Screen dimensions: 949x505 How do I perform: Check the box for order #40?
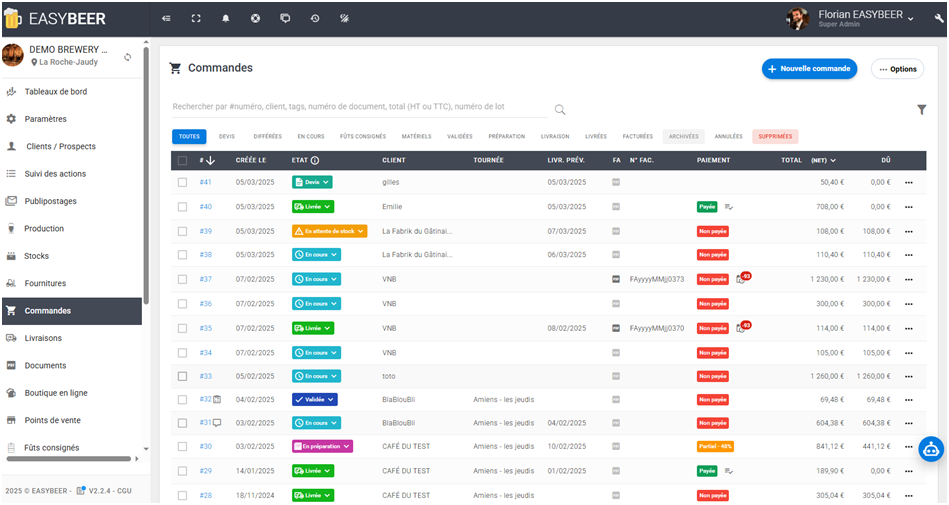(x=182, y=207)
